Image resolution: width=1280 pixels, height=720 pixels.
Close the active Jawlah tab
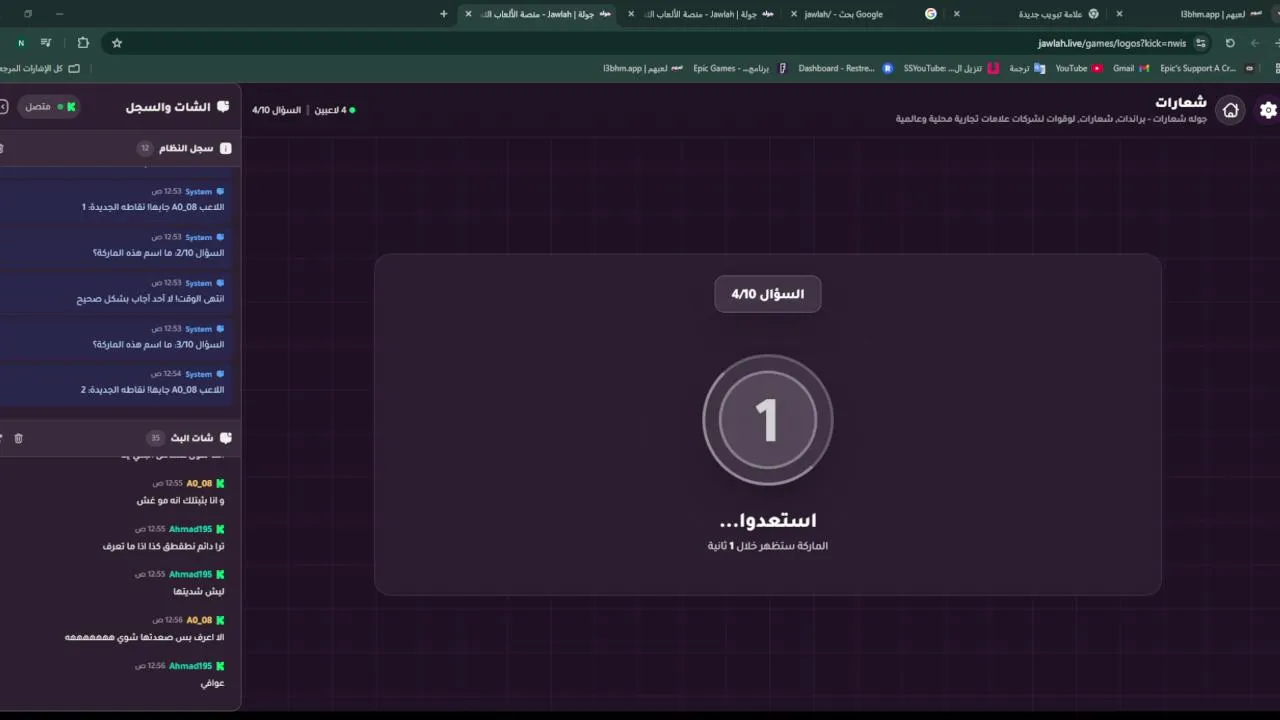click(x=468, y=14)
